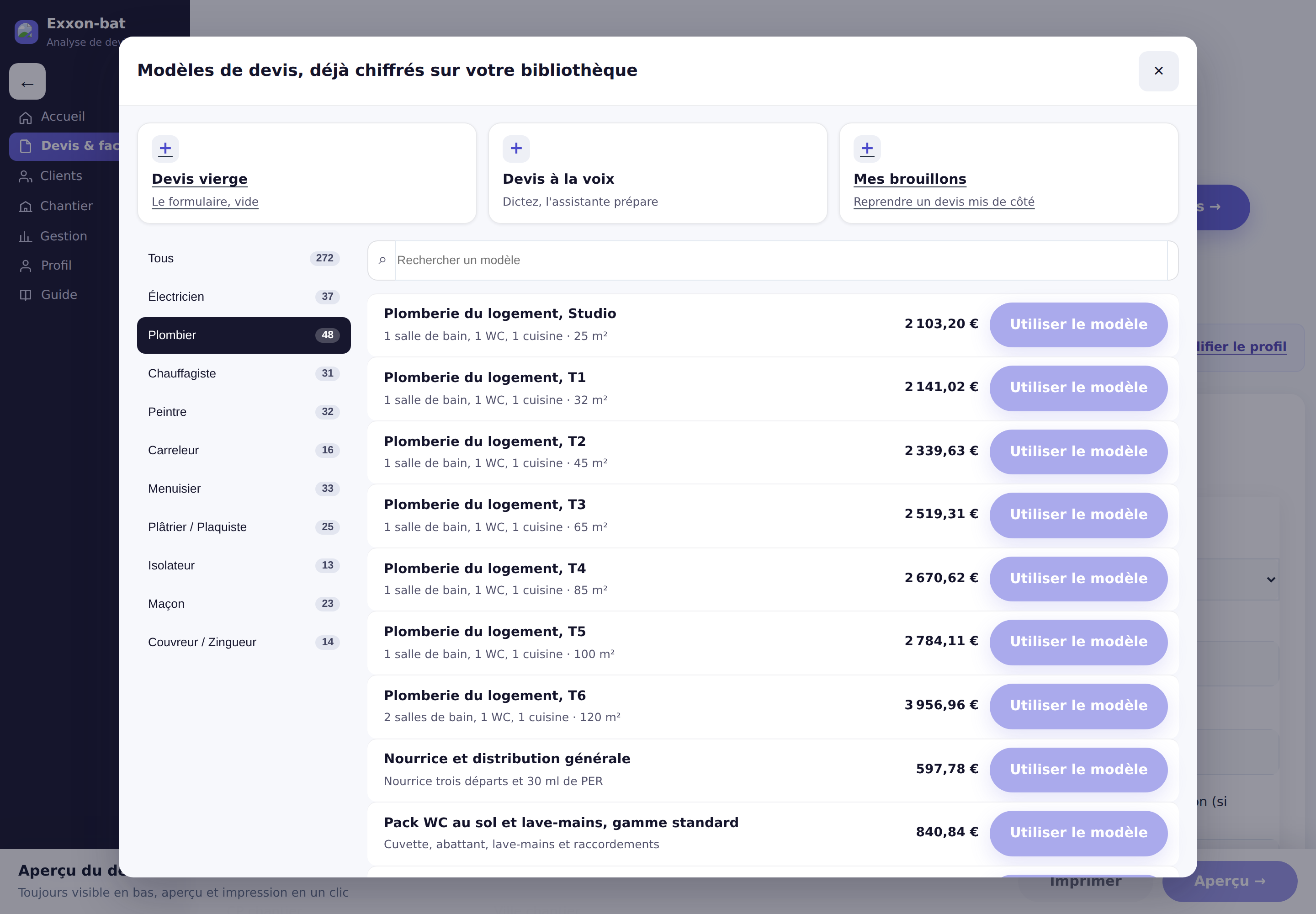Viewport: 1316px width, 914px height.
Task: Open Guide in the sidebar
Action: 59,295
